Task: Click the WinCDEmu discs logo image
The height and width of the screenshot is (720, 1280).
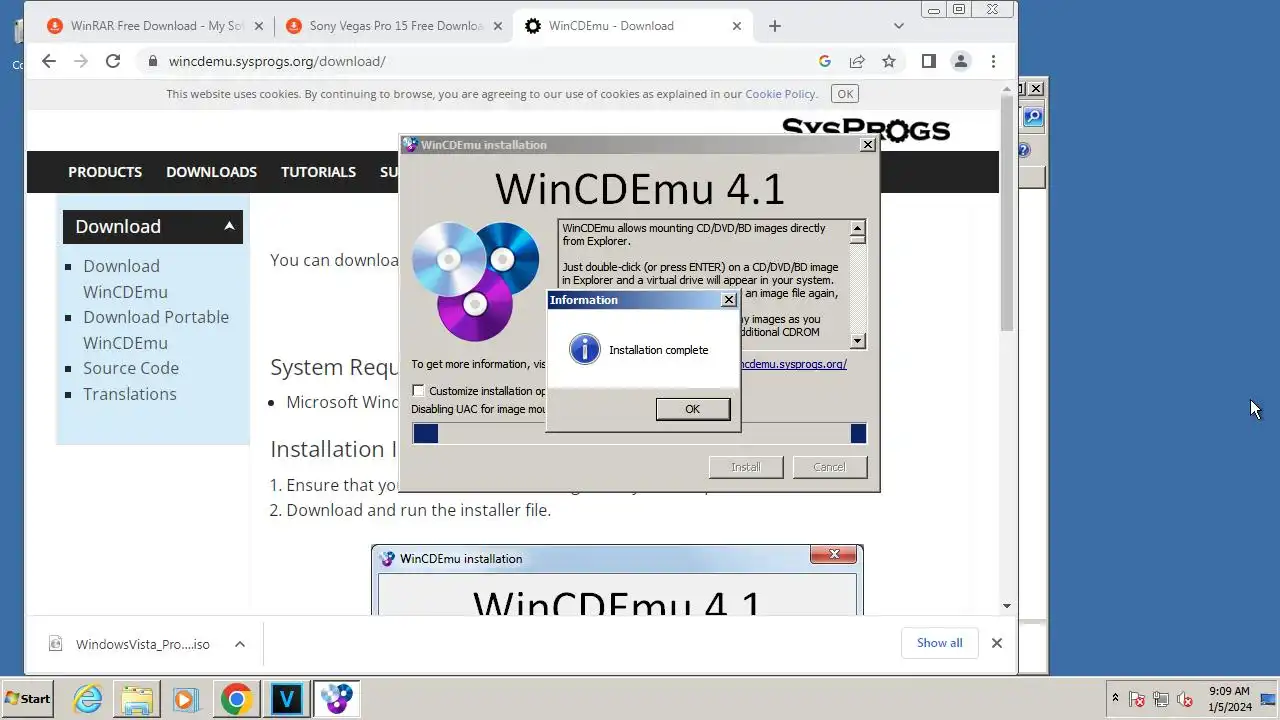Action: coord(476,281)
